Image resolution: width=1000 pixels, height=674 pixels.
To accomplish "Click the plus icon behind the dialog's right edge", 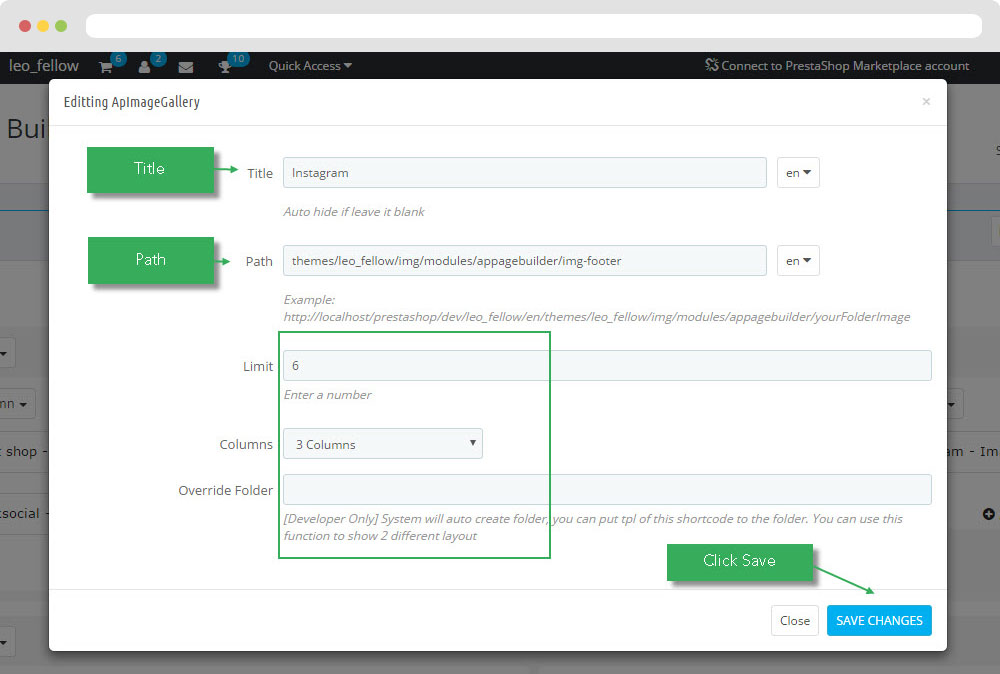I will pyautogui.click(x=989, y=514).
